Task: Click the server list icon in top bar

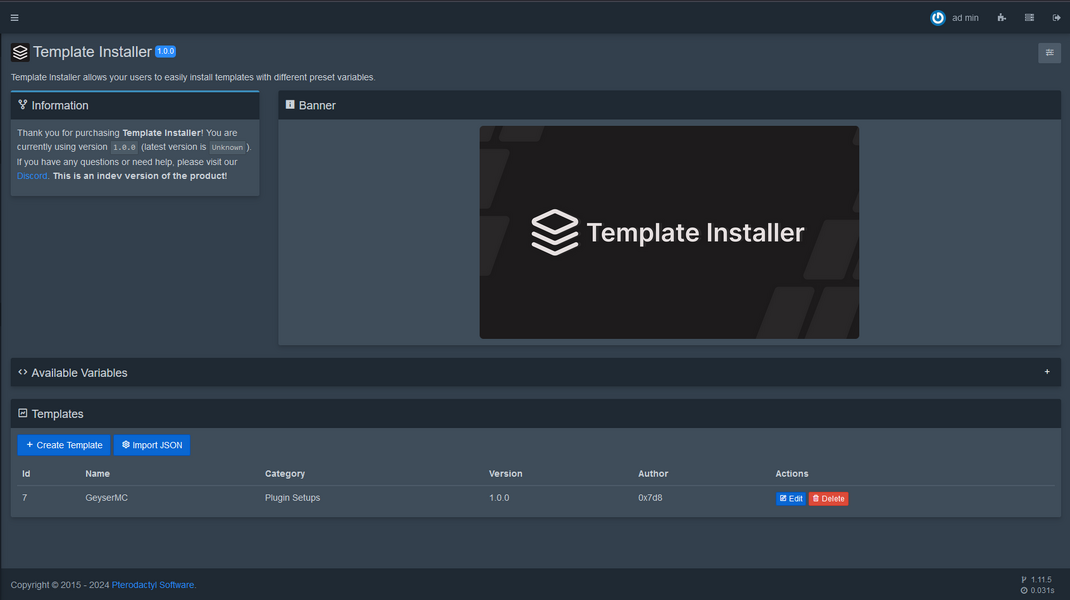Action: [x=1029, y=17]
